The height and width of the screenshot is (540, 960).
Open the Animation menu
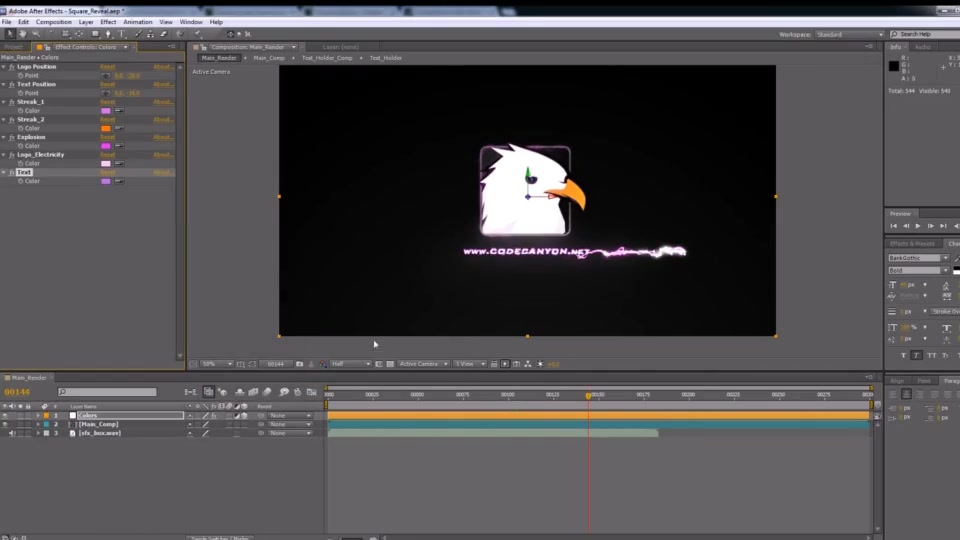[137, 22]
